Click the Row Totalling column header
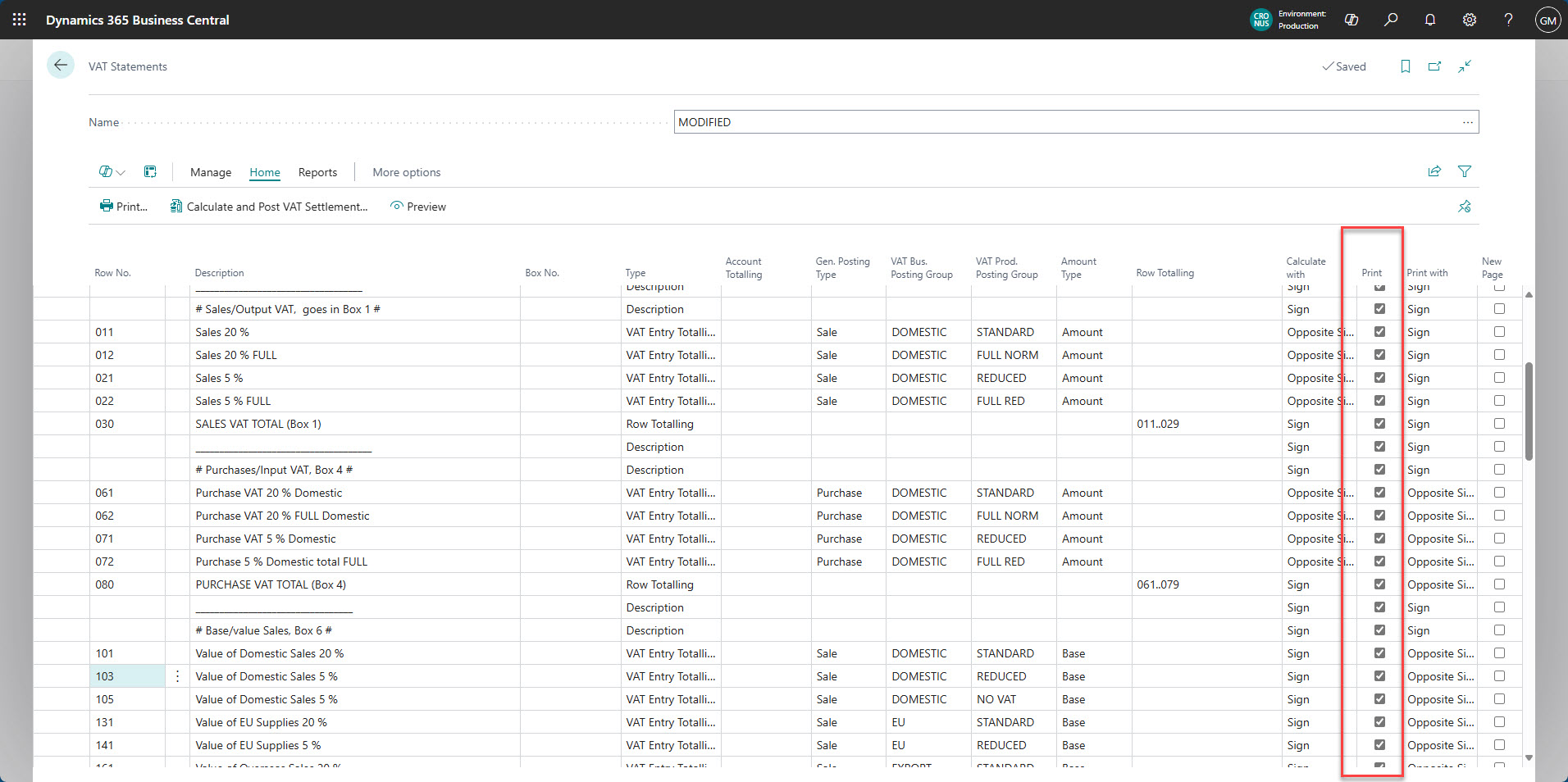Screen dimensions: 1568x782 click(1165, 273)
